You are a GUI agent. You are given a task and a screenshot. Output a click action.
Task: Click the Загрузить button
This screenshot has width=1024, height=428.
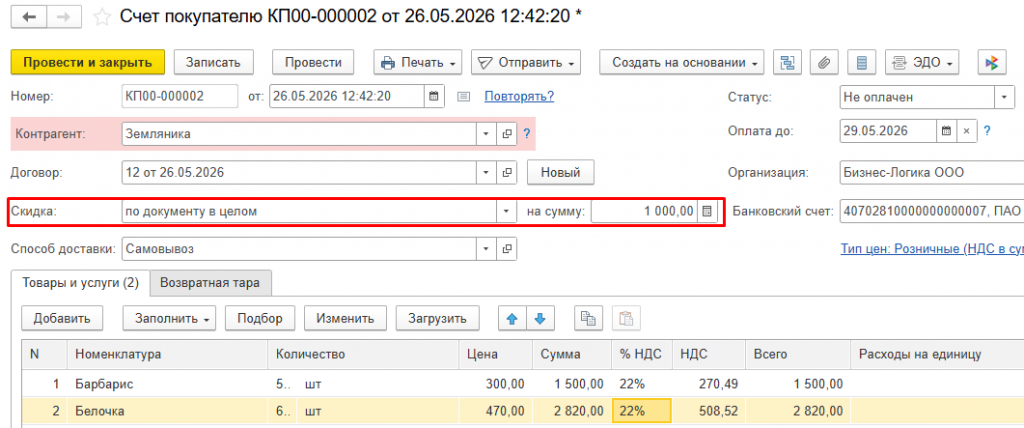[x=438, y=318]
